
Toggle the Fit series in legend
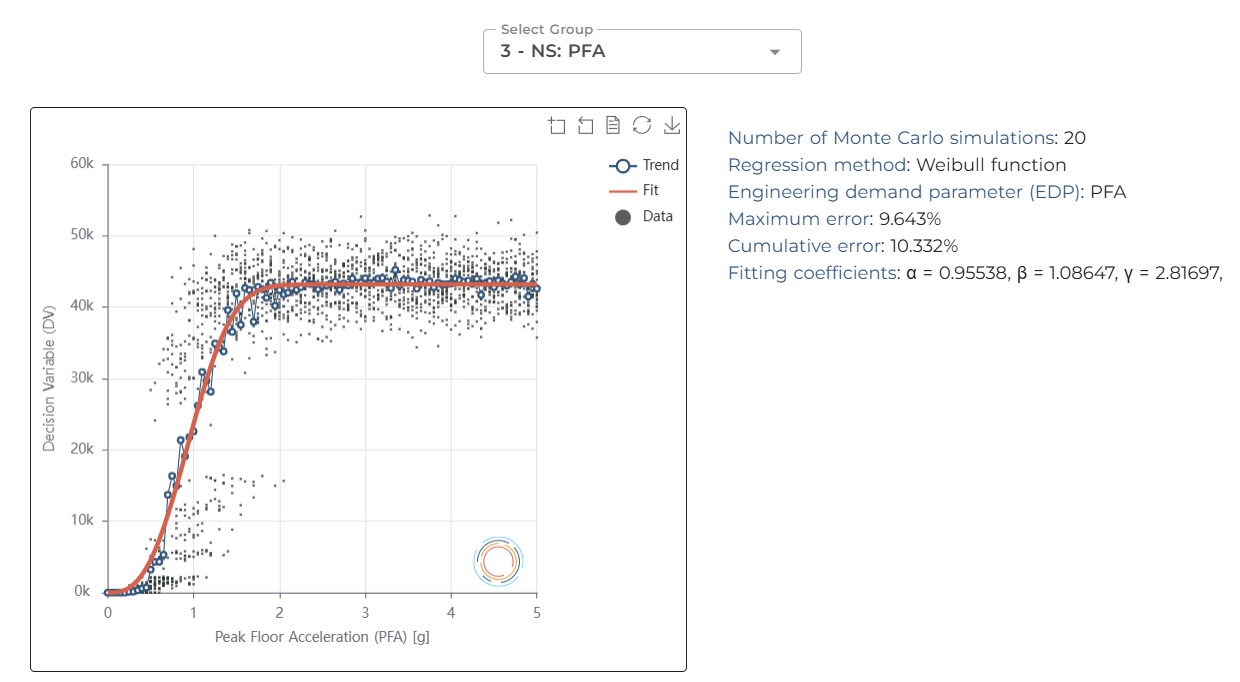[x=633, y=190]
